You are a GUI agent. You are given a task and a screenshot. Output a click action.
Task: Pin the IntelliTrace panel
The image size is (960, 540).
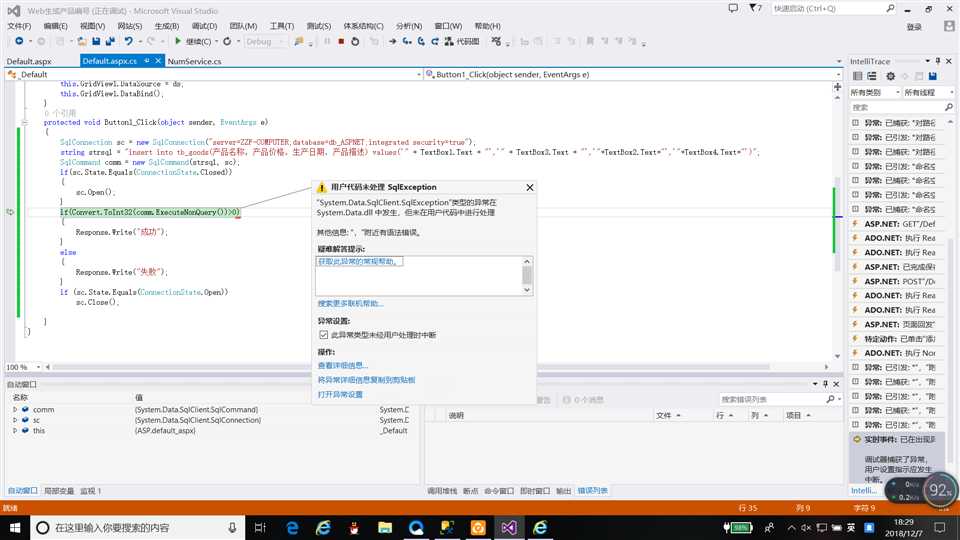pos(938,61)
